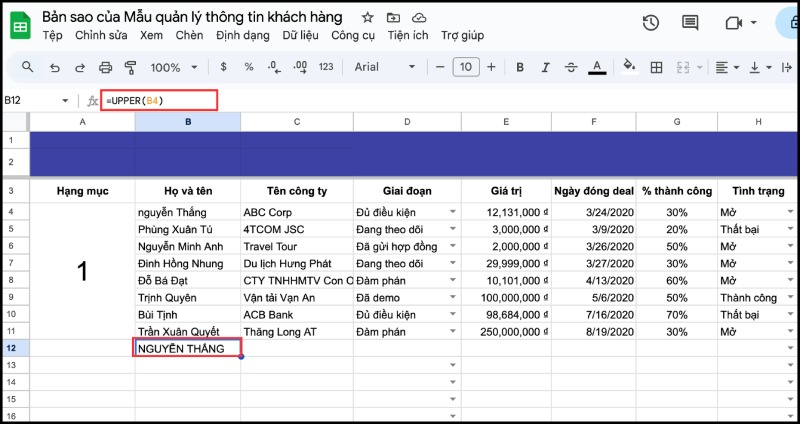Select cell nguyễn Thắng
The height and width of the screenshot is (424, 800).
tap(188, 212)
